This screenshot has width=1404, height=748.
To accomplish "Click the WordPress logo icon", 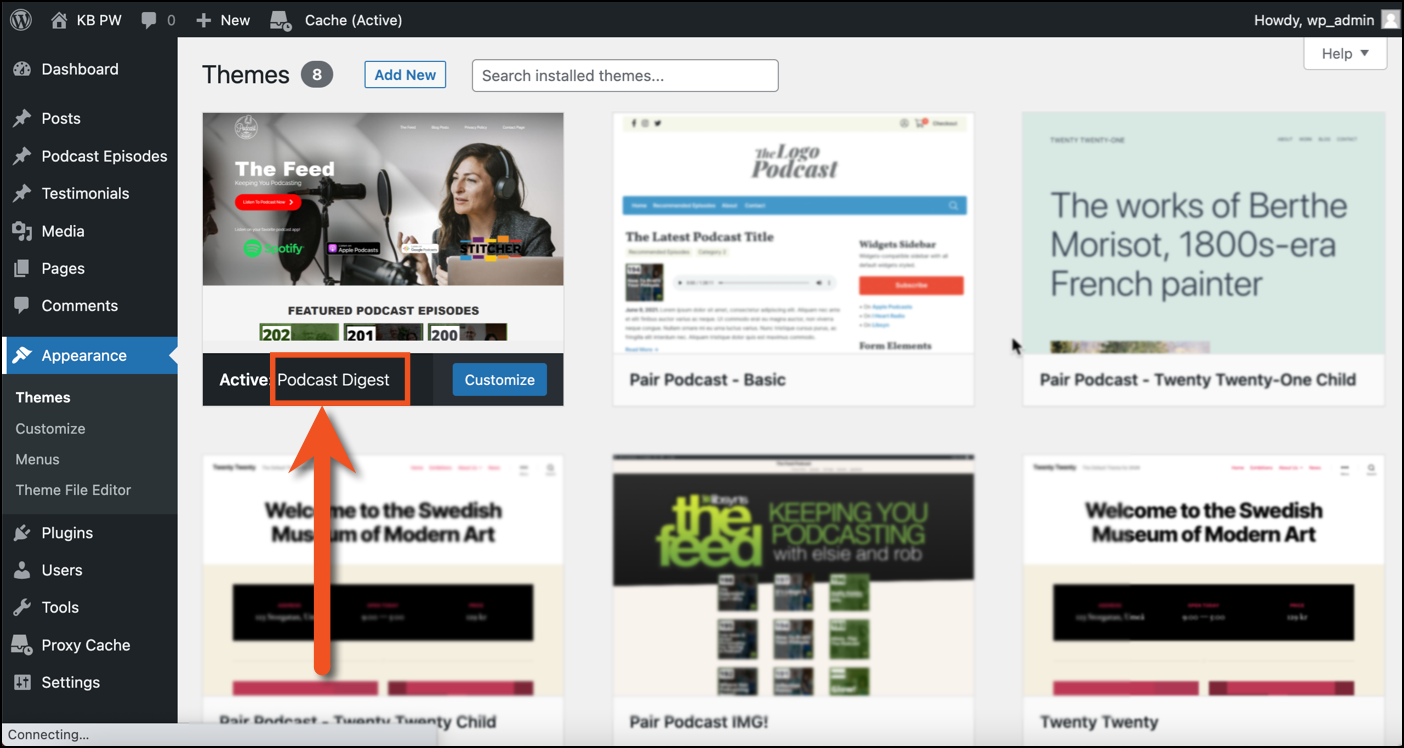I will (21, 20).
